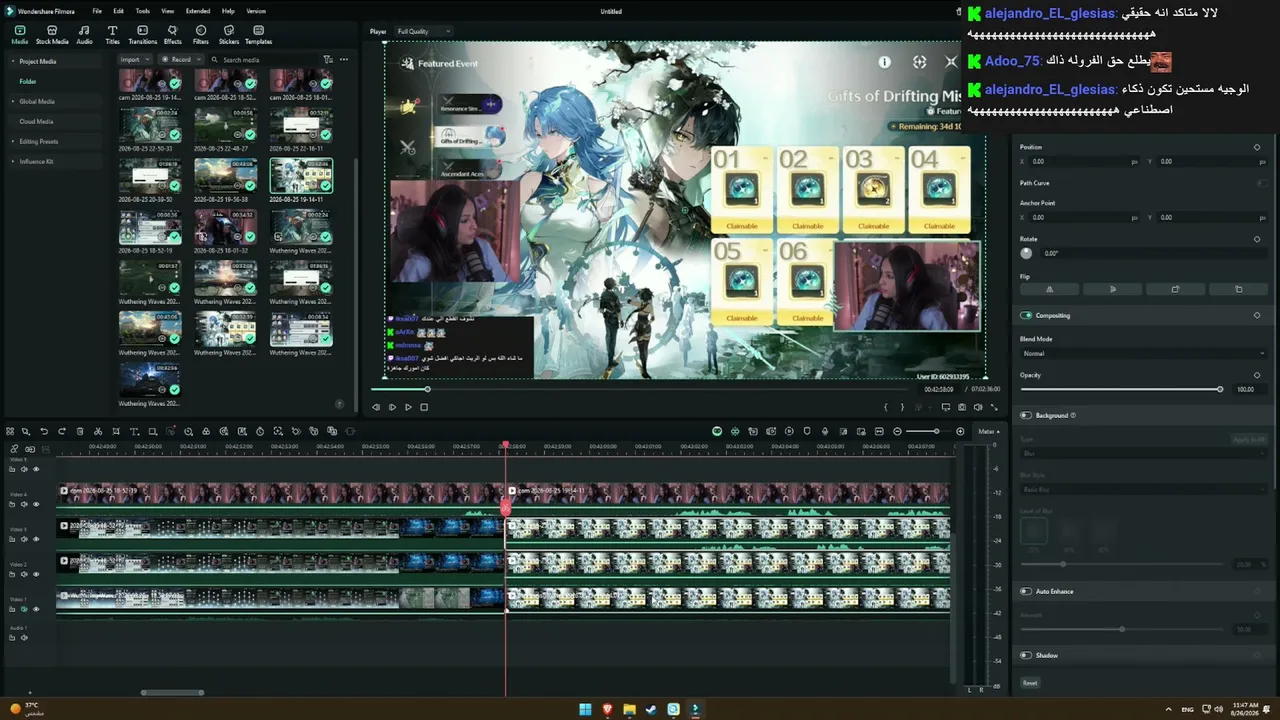Open the File menu
Image resolution: width=1280 pixels, height=720 pixels.
[97, 11]
